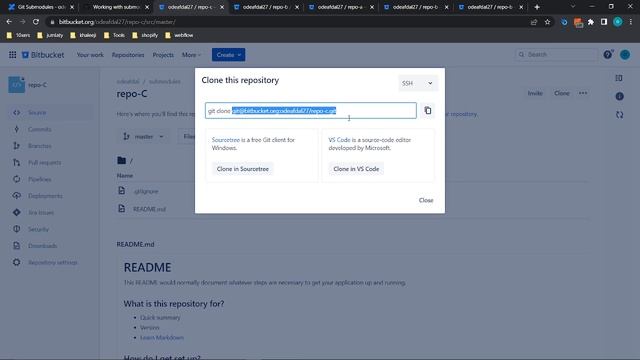The height and width of the screenshot is (360, 640).
Task: Open Projects in top navigation
Action: pyautogui.click(x=163, y=55)
